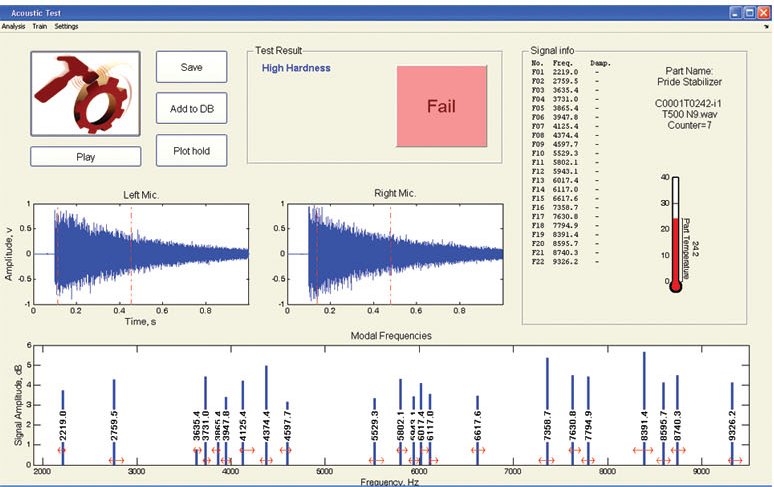The height and width of the screenshot is (487, 774).
Task: Select row F19 8391.4 in Signal info
Action: (566, 234)
